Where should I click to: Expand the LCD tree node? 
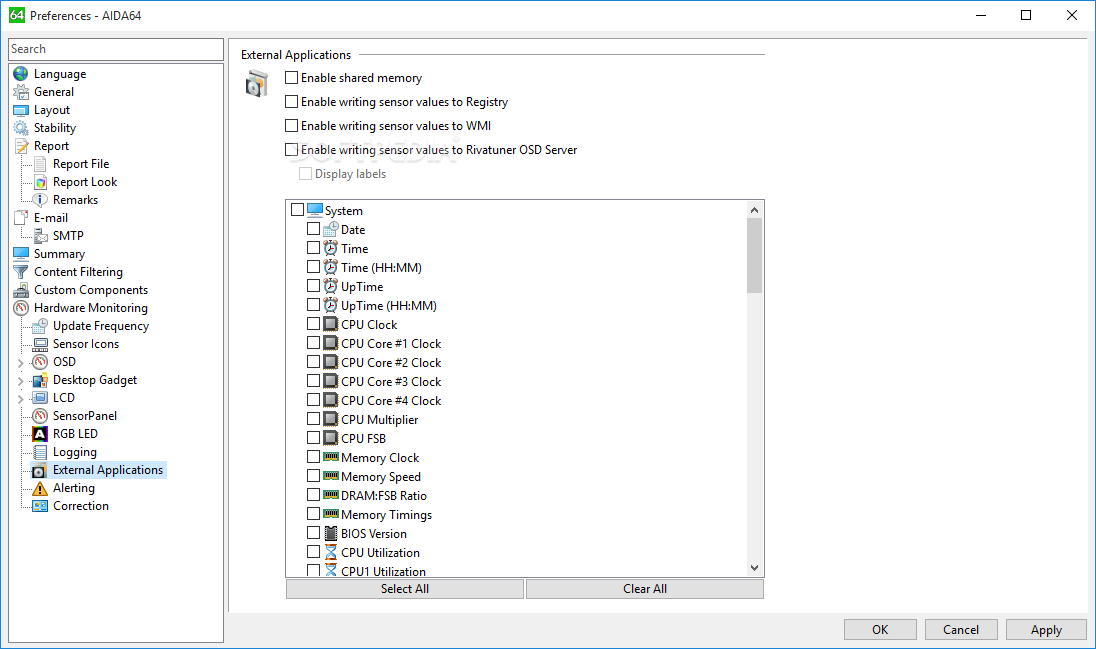pyautogui.click(x=20, y=399)
